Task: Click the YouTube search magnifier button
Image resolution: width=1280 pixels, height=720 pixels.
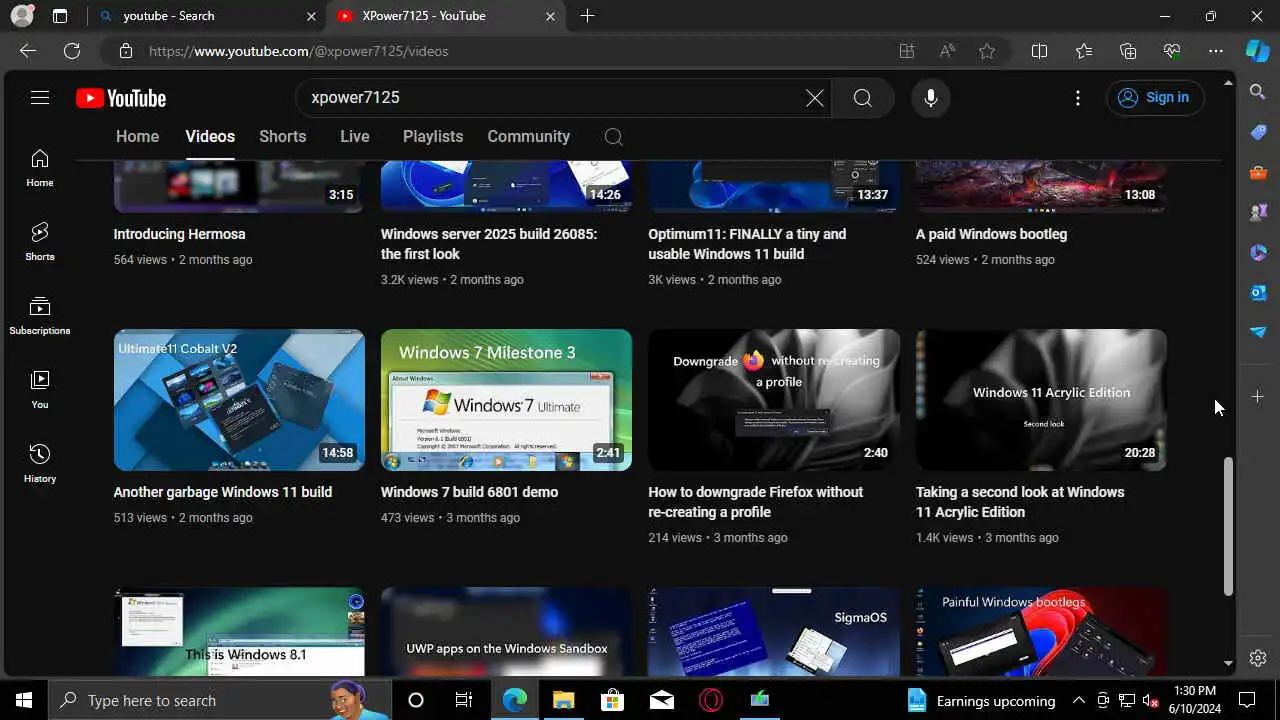Action: 862,98
